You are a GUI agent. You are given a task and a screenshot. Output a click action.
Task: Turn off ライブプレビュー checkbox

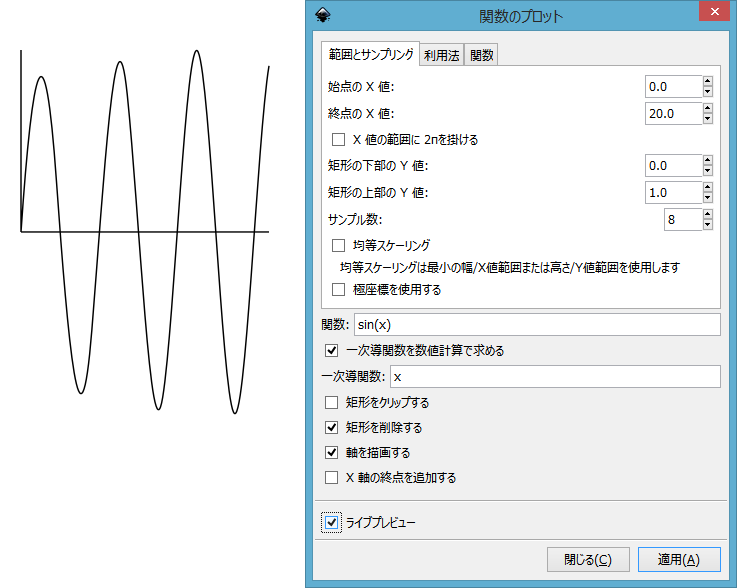[331, 522]
